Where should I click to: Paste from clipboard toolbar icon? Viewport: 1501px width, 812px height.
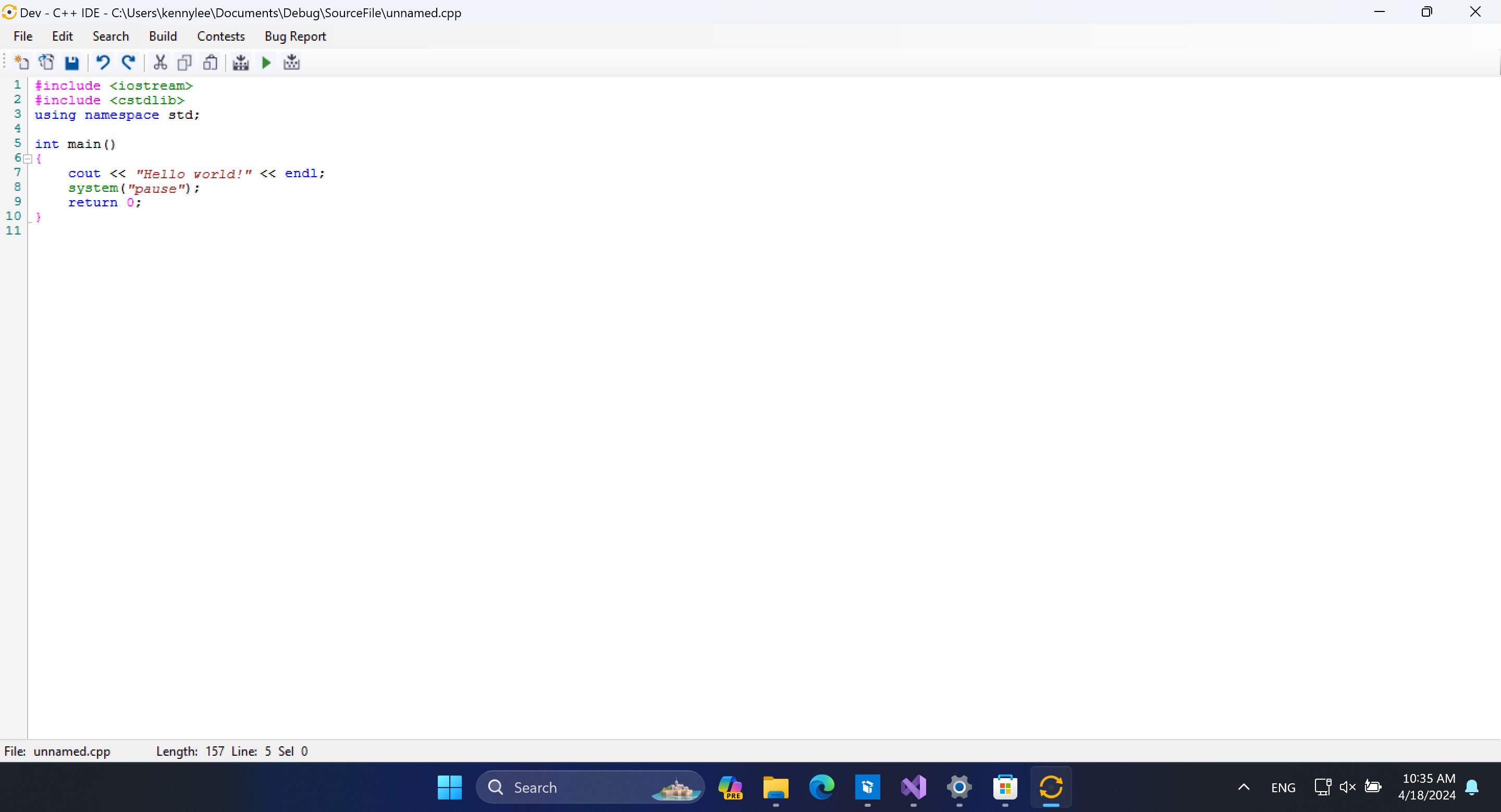(210, 63)
